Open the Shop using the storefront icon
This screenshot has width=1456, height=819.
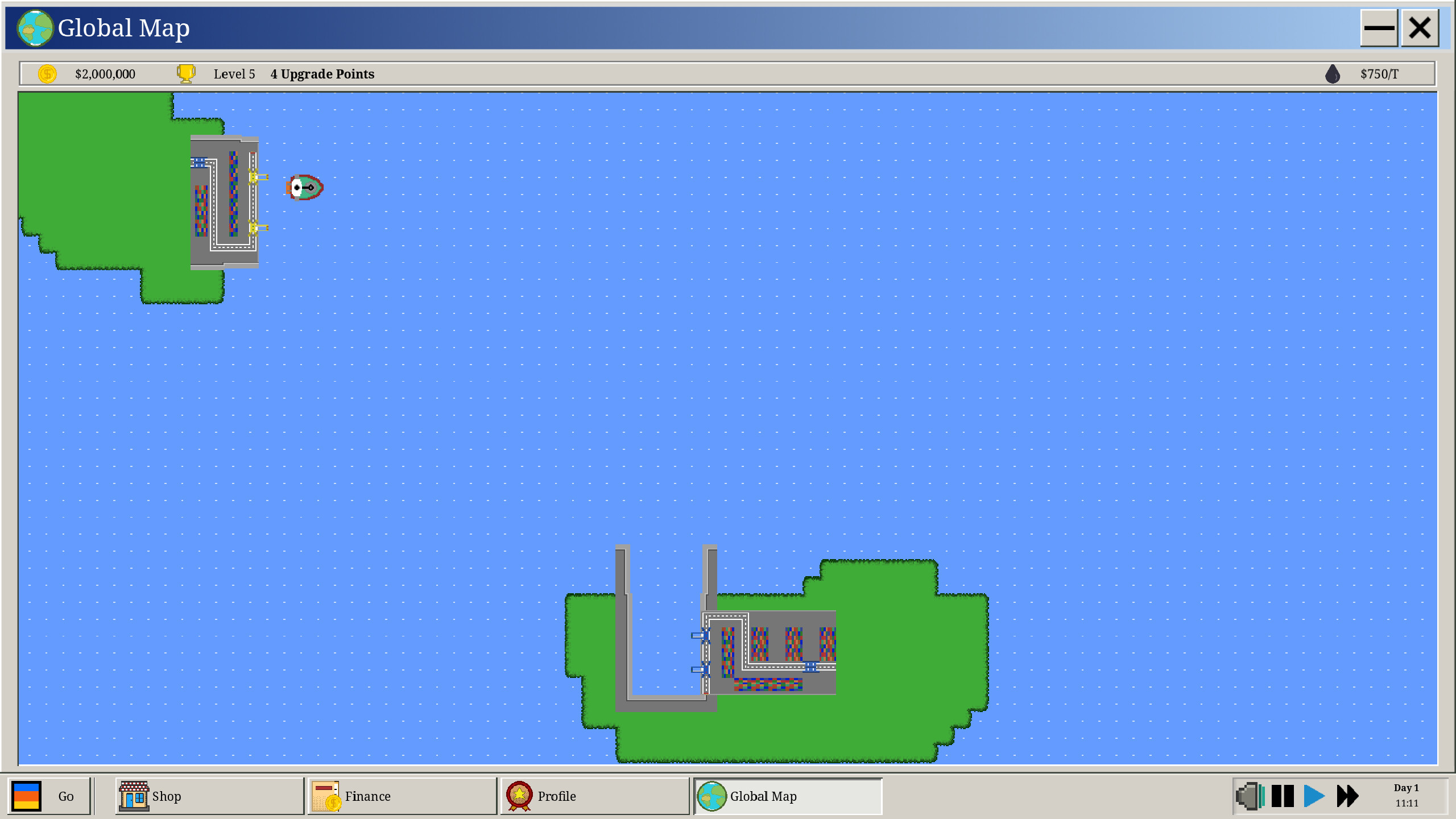point(135,796)
